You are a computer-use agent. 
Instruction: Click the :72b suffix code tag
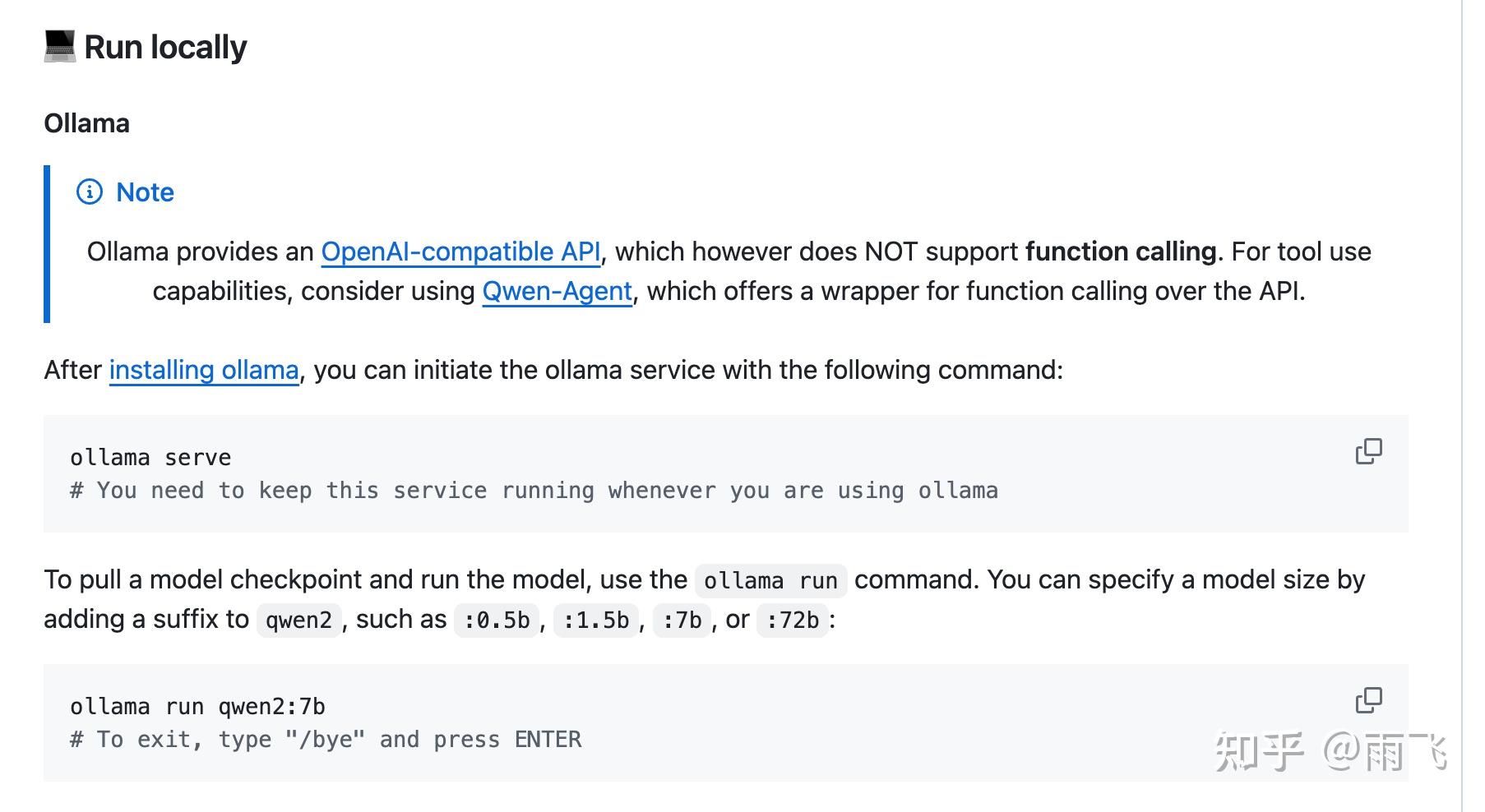(x=793, y=621)
